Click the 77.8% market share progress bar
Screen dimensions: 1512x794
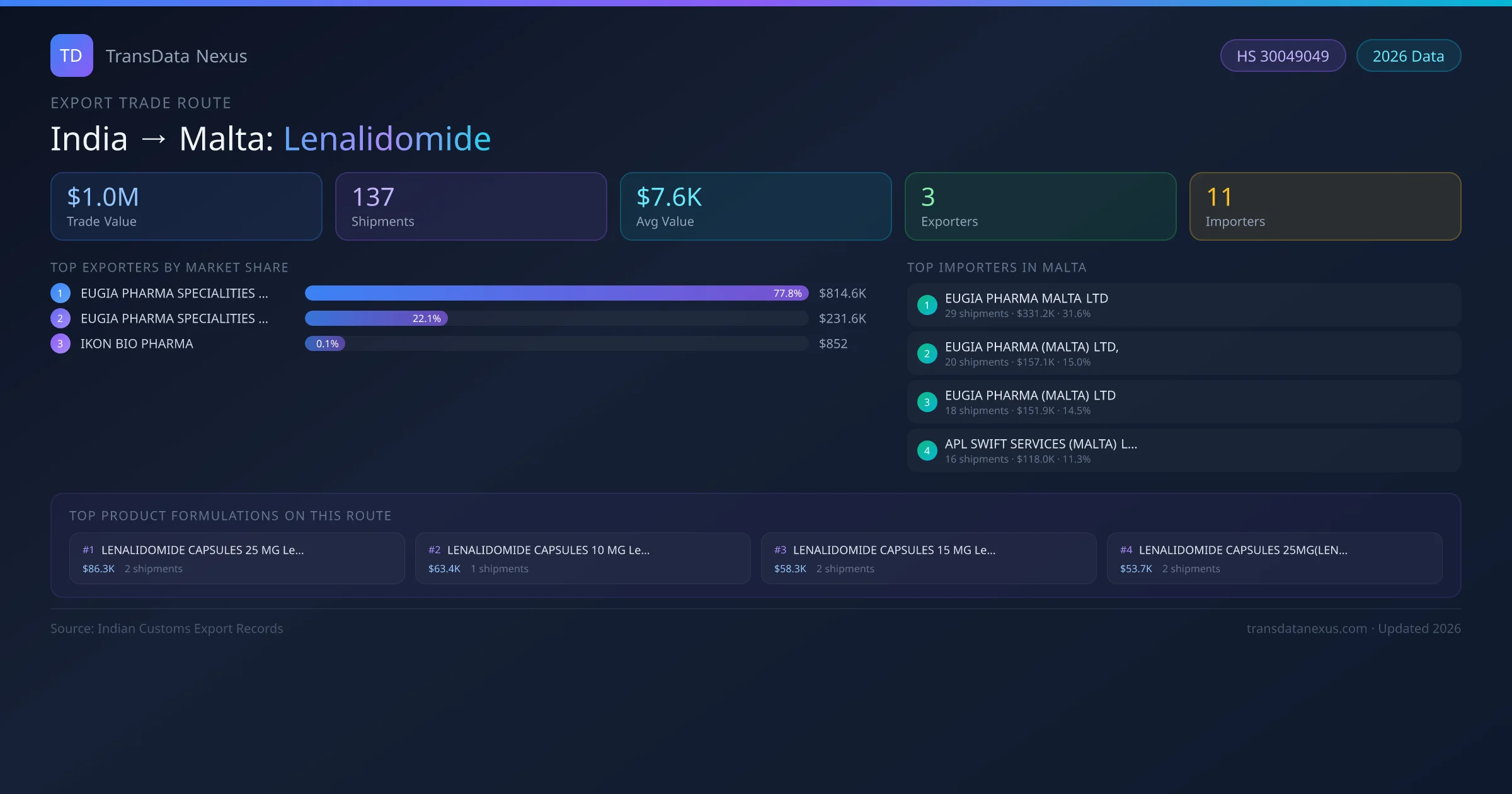[x=557, y=293]
